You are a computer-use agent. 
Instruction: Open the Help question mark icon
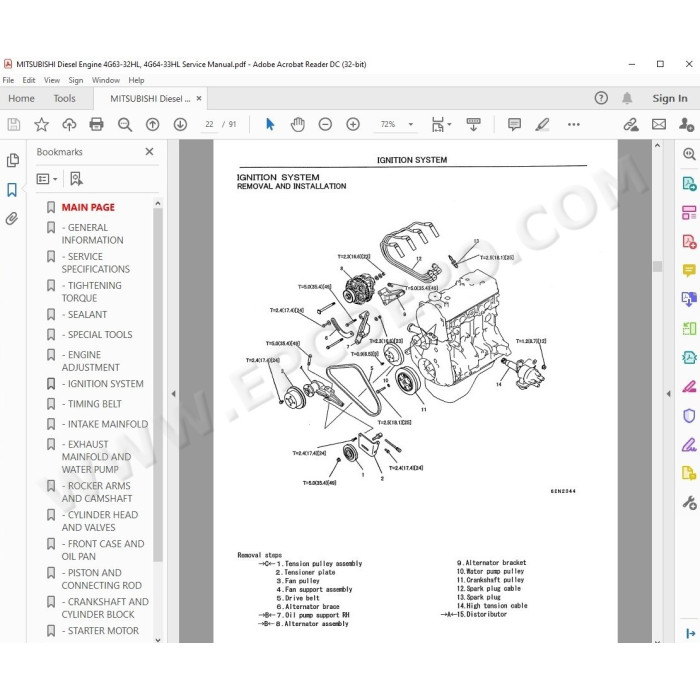click(x=601, y=98)
